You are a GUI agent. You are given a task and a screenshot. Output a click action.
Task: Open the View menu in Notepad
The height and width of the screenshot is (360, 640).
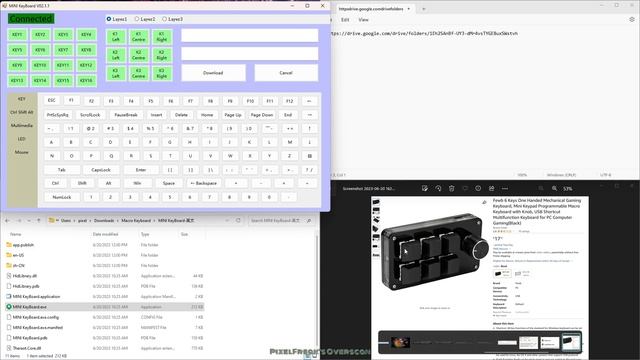pos(363,20)
